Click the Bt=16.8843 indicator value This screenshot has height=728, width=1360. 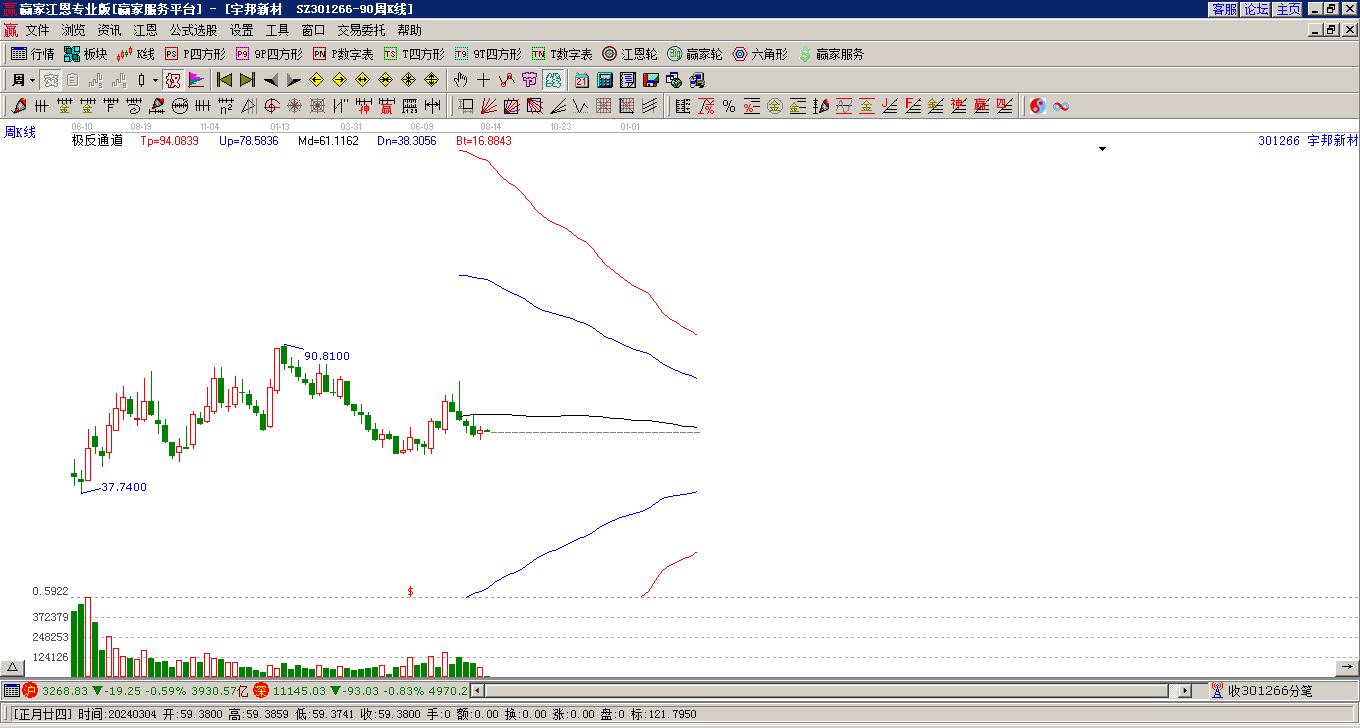click(484, 141)
